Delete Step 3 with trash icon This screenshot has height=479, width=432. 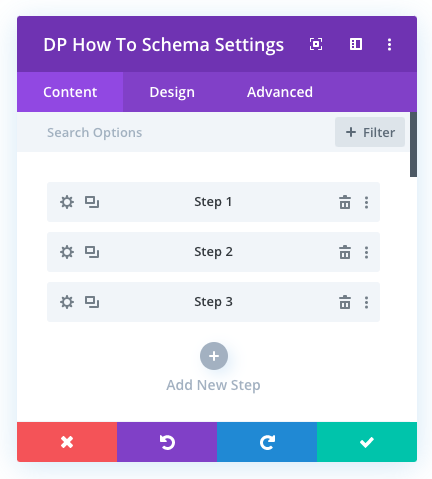(x=345, y=302)
